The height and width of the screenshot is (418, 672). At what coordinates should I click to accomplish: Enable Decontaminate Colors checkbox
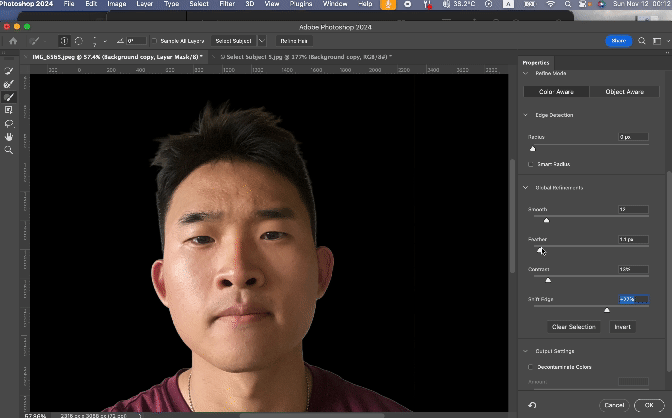click(x=531, y=367)
